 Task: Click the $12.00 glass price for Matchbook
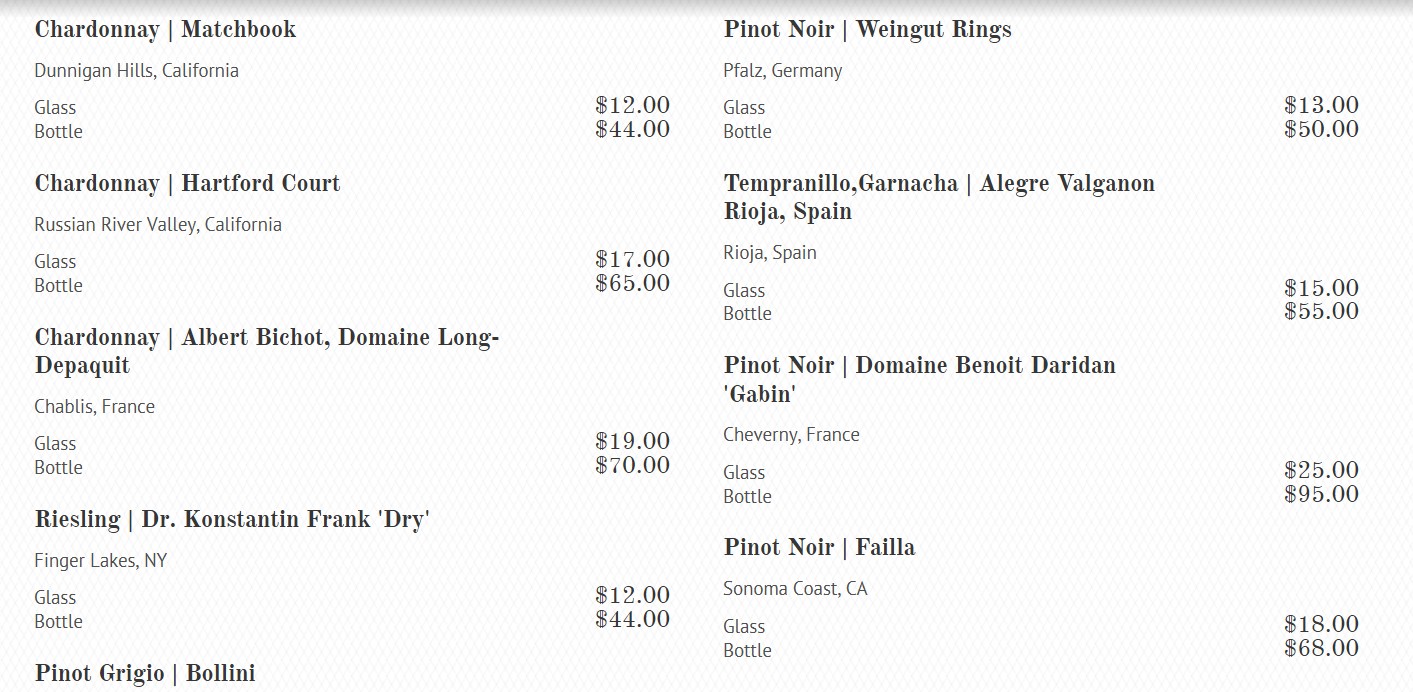[x=632, y=106]
